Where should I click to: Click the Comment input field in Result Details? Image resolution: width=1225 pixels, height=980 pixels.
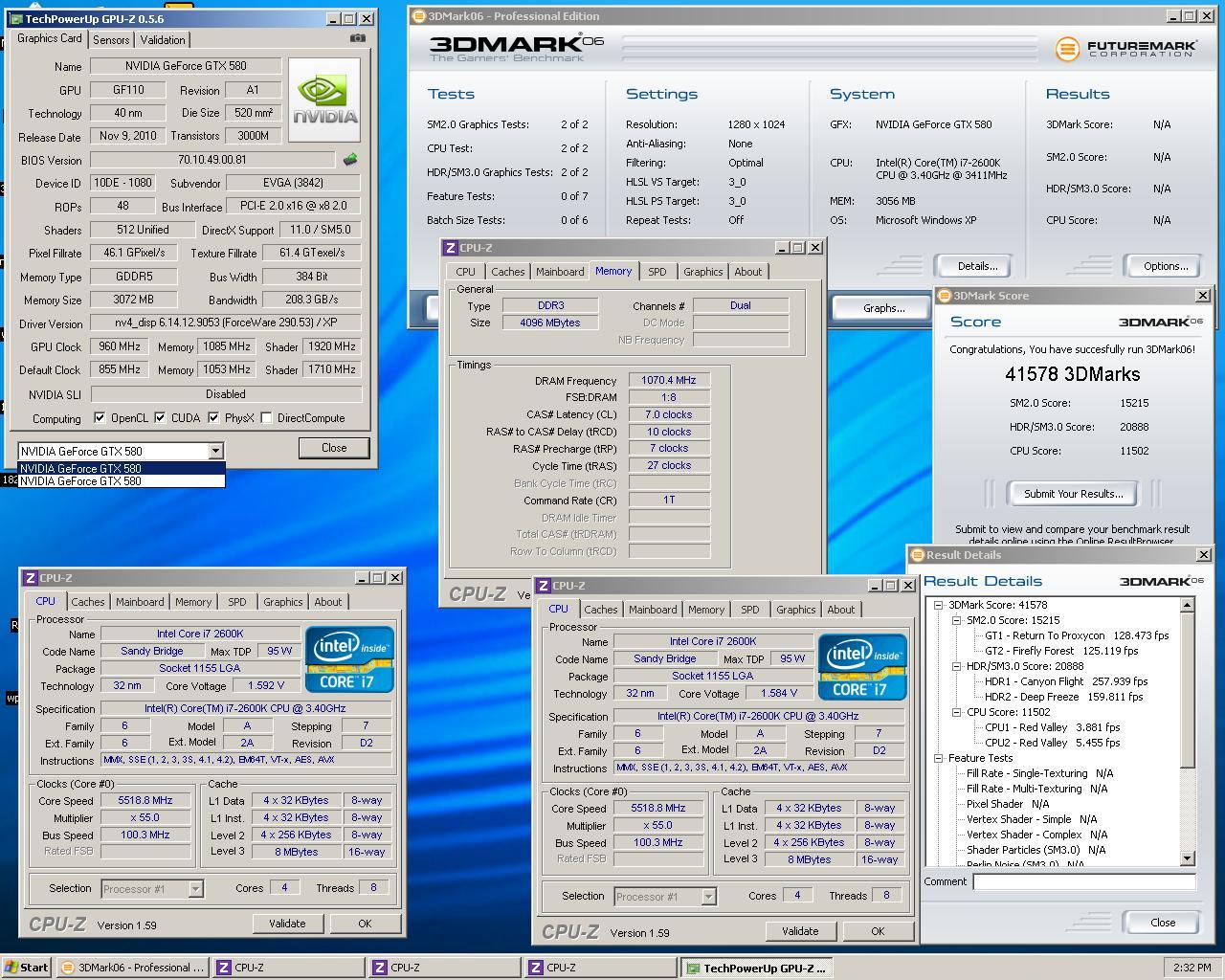1084,881
